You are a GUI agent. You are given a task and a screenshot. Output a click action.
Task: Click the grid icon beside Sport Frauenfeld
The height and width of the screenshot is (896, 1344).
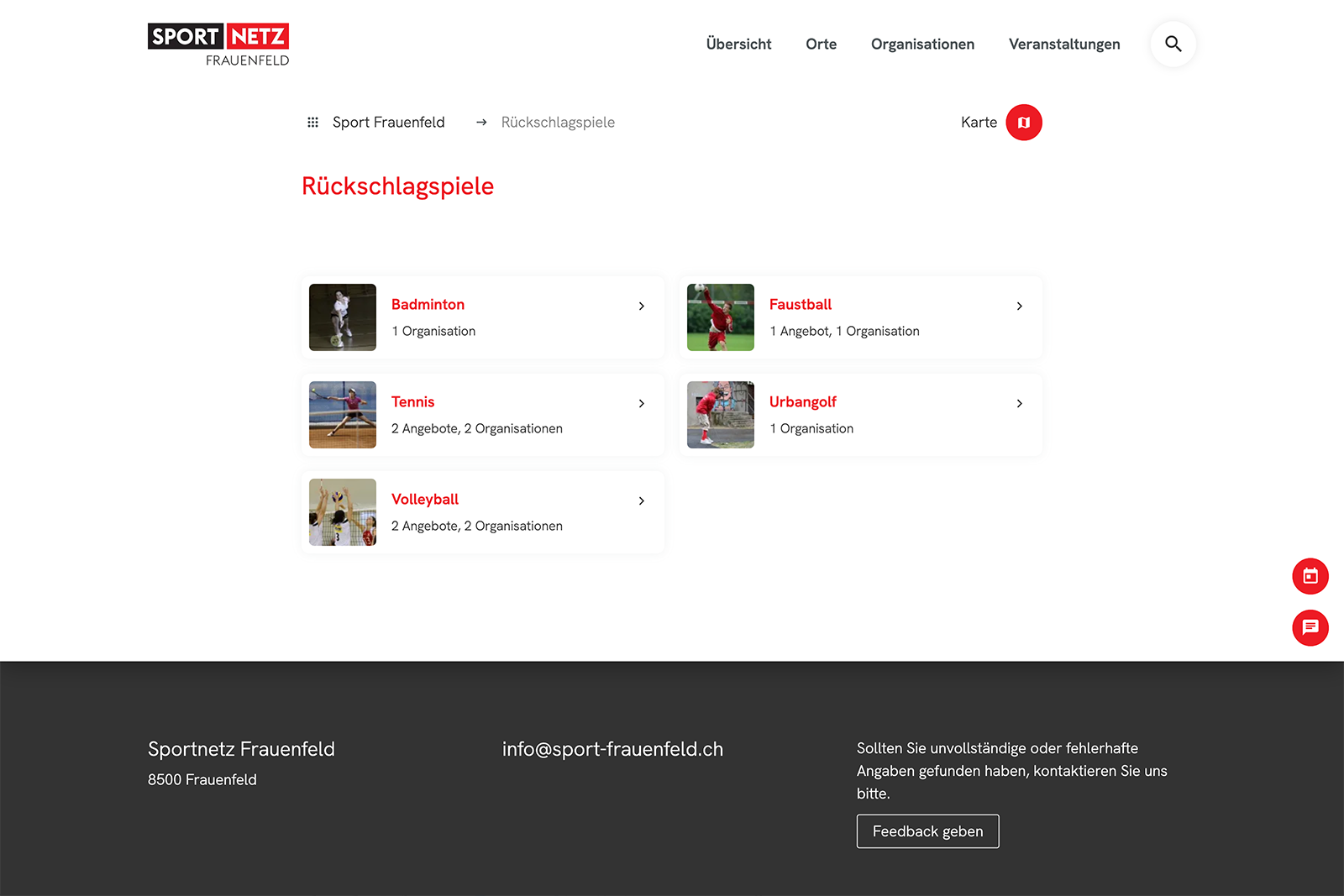tap(312, 123)
